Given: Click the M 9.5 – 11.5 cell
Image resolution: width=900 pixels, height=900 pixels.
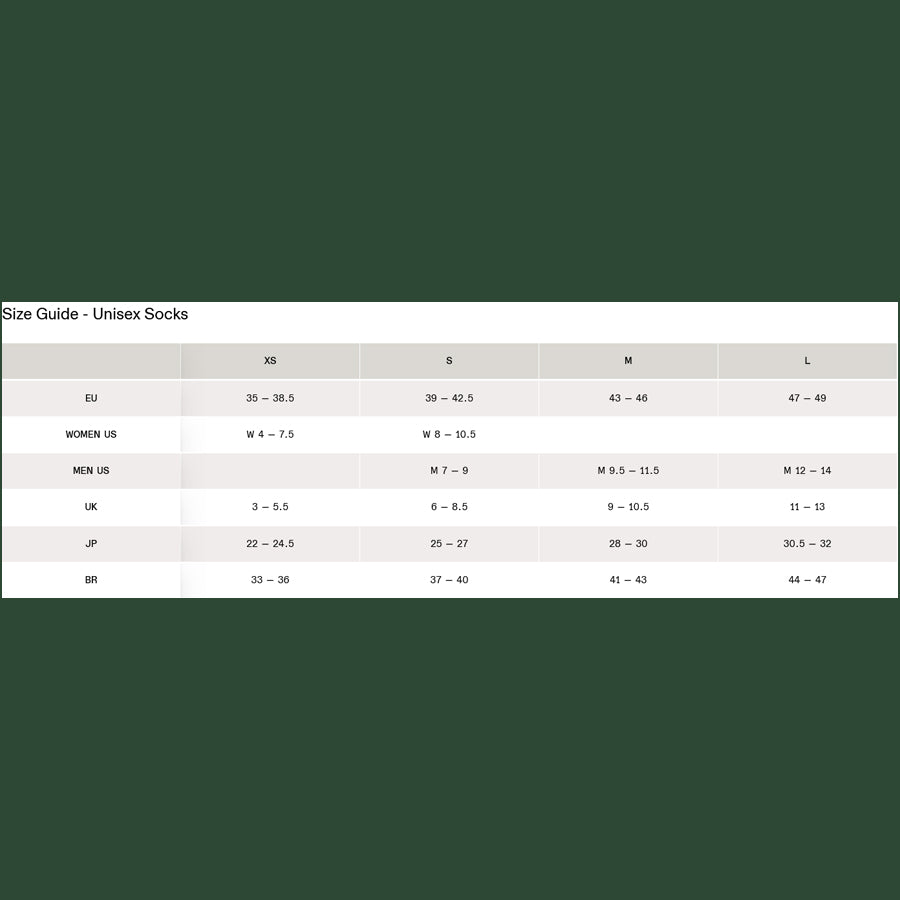Looking at the screenshot, I should [628, 471].
